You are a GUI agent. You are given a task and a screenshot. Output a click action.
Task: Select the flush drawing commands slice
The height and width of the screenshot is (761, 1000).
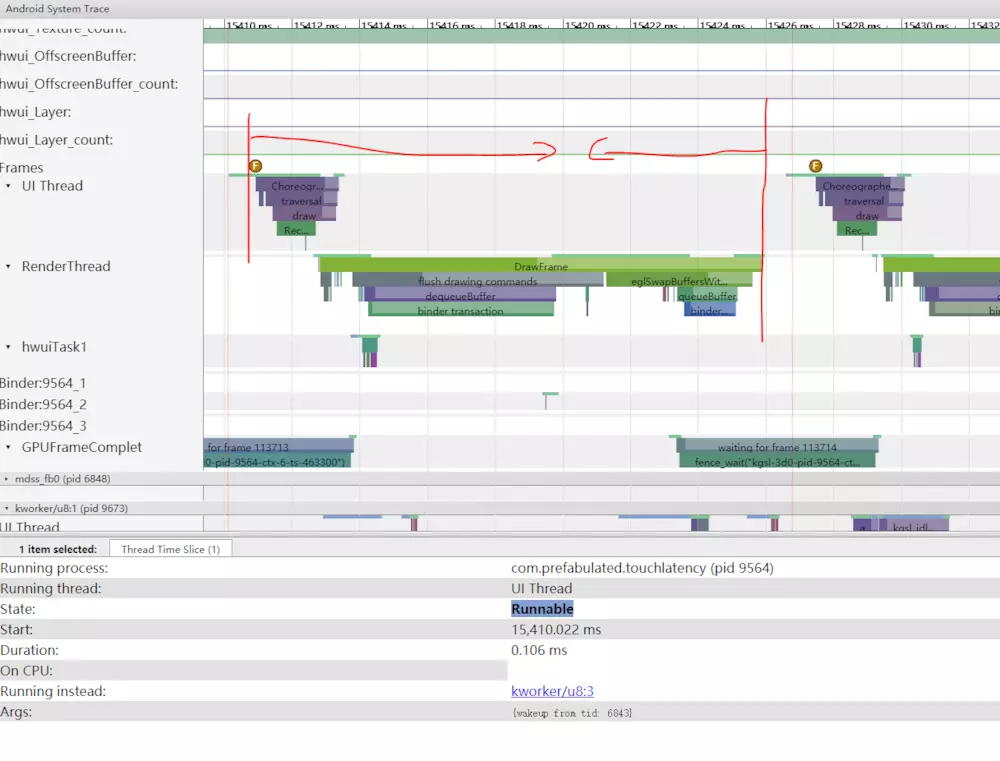click(x=478, y=281)
